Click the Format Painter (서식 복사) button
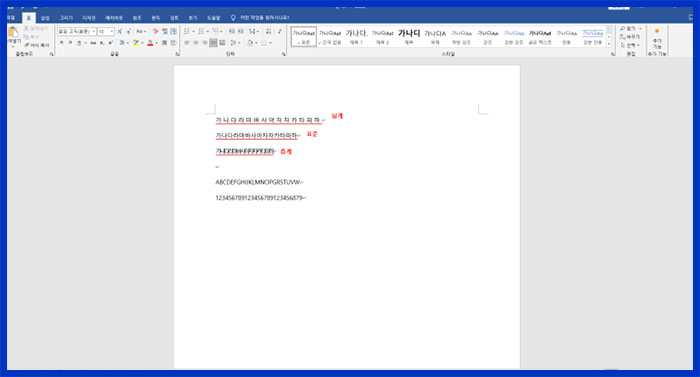Image resolution: width=700 pixels, height=377 pixels. [37, 45]
